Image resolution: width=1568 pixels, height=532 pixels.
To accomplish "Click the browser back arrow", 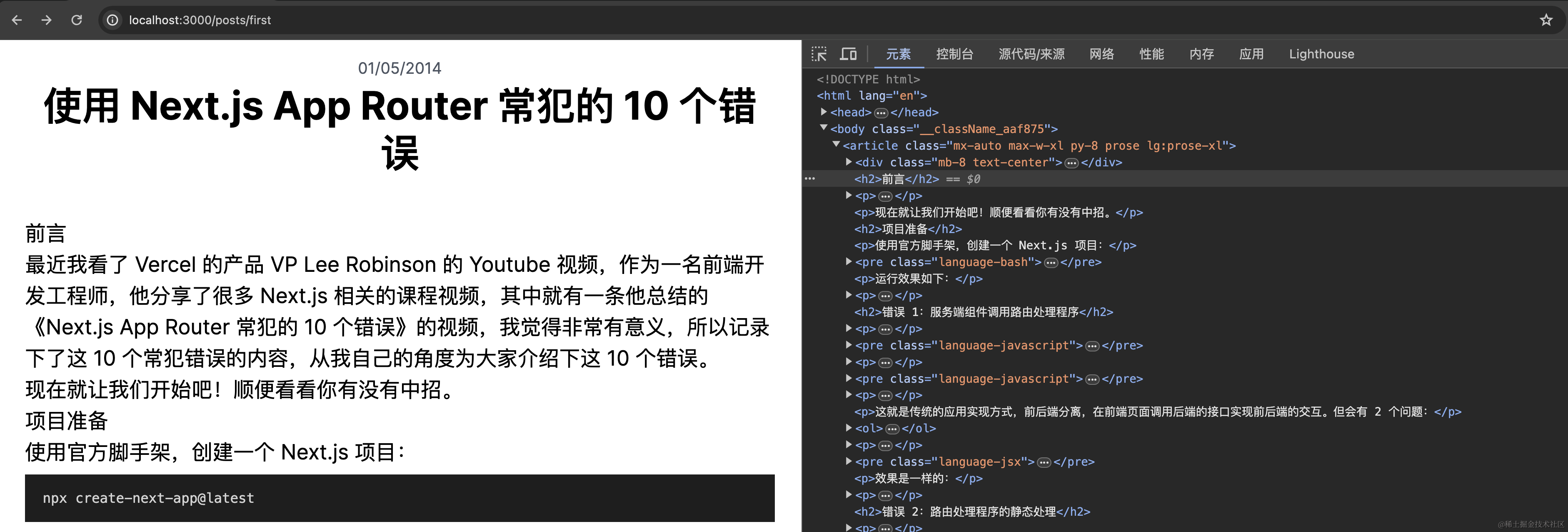I will (17, 20).
